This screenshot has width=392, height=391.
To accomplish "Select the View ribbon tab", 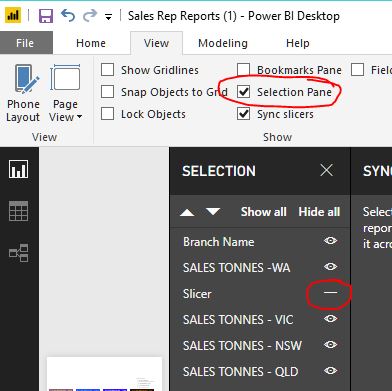I will coord(156,43).
